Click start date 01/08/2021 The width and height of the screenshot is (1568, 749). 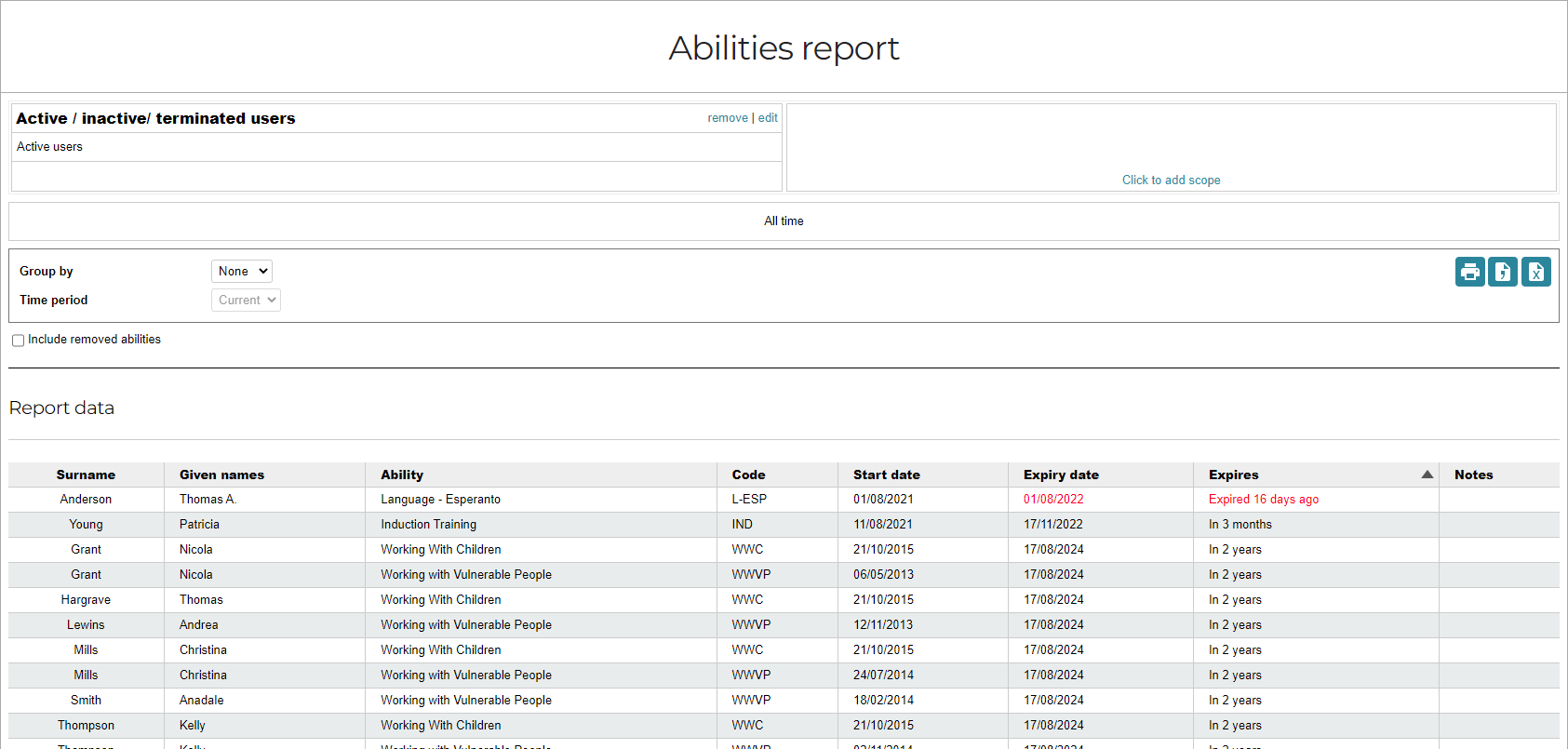(883, 500)
